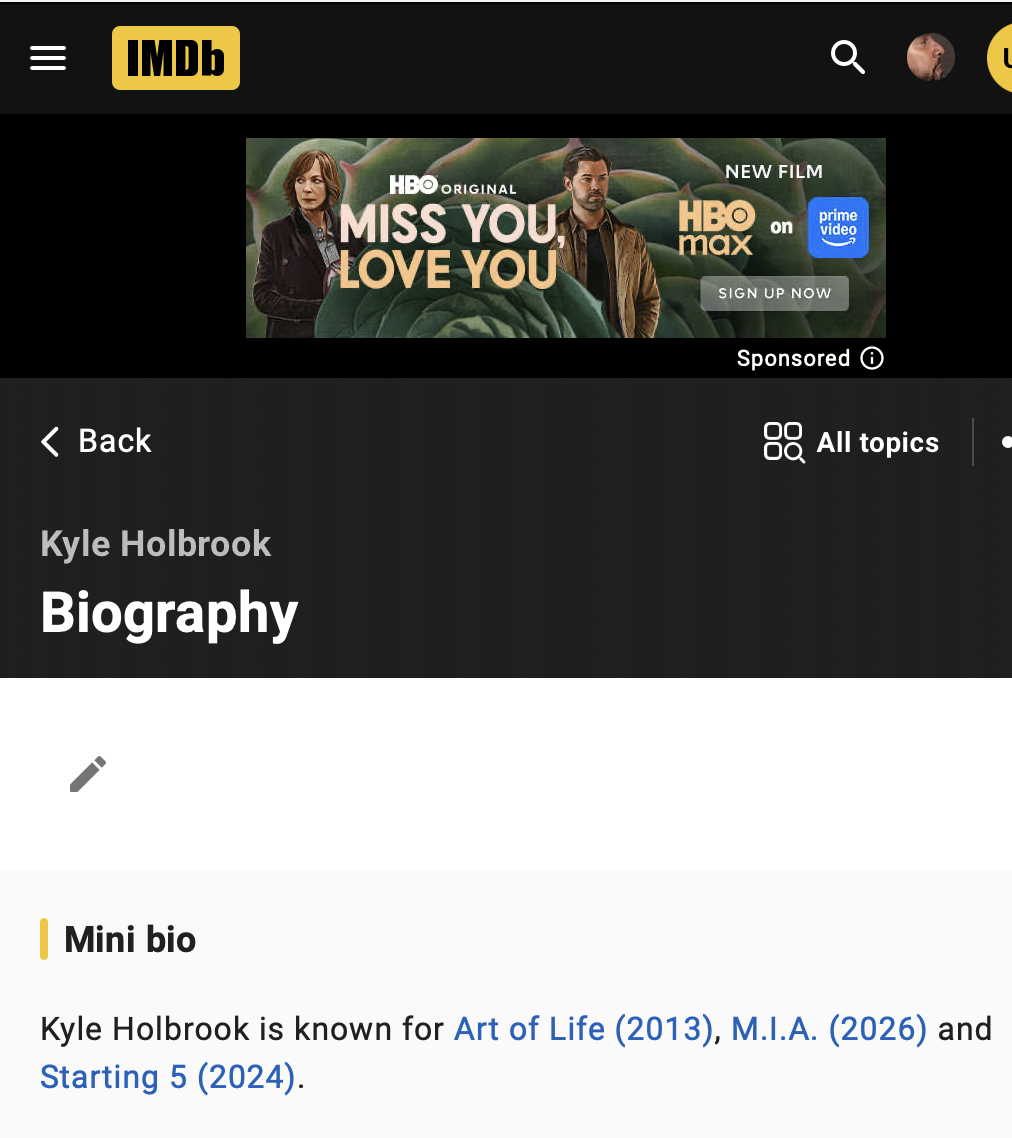Click the Prime Video logo in ad

coord(838,227)
